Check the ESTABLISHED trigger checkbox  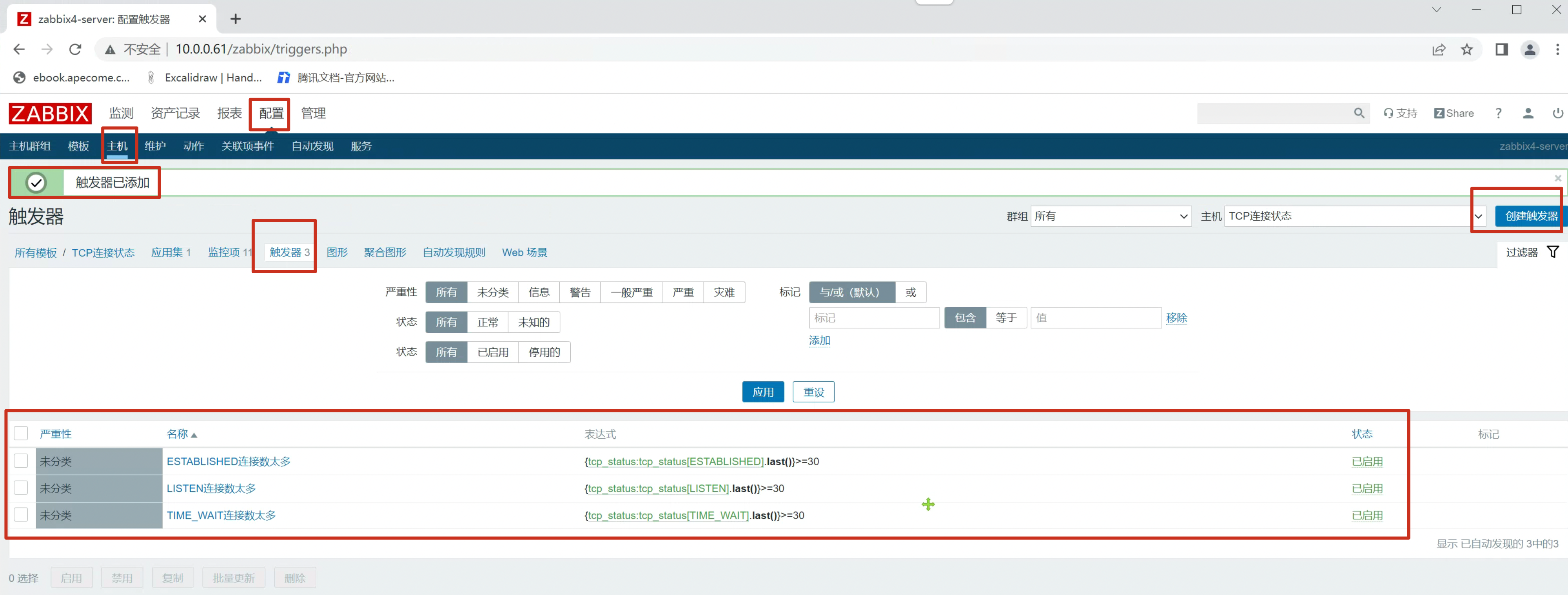point(21,461)
